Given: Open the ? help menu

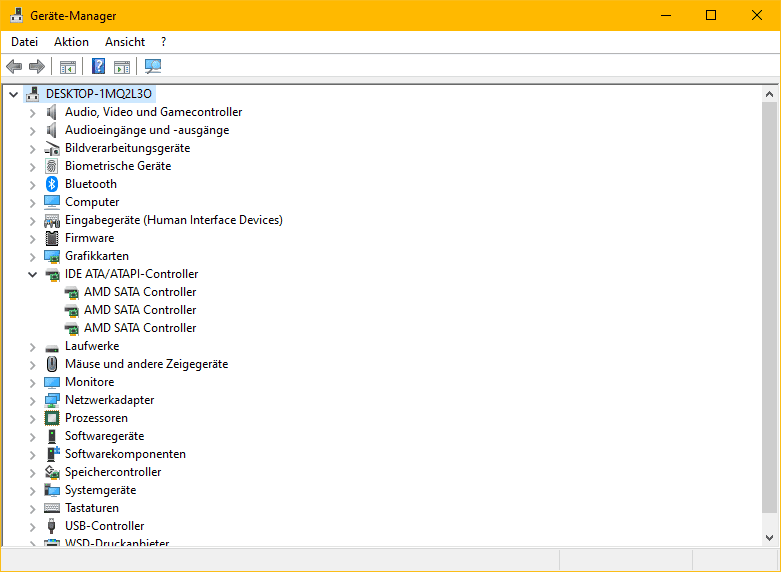Looking at the screenshot, I should [163, 42].
